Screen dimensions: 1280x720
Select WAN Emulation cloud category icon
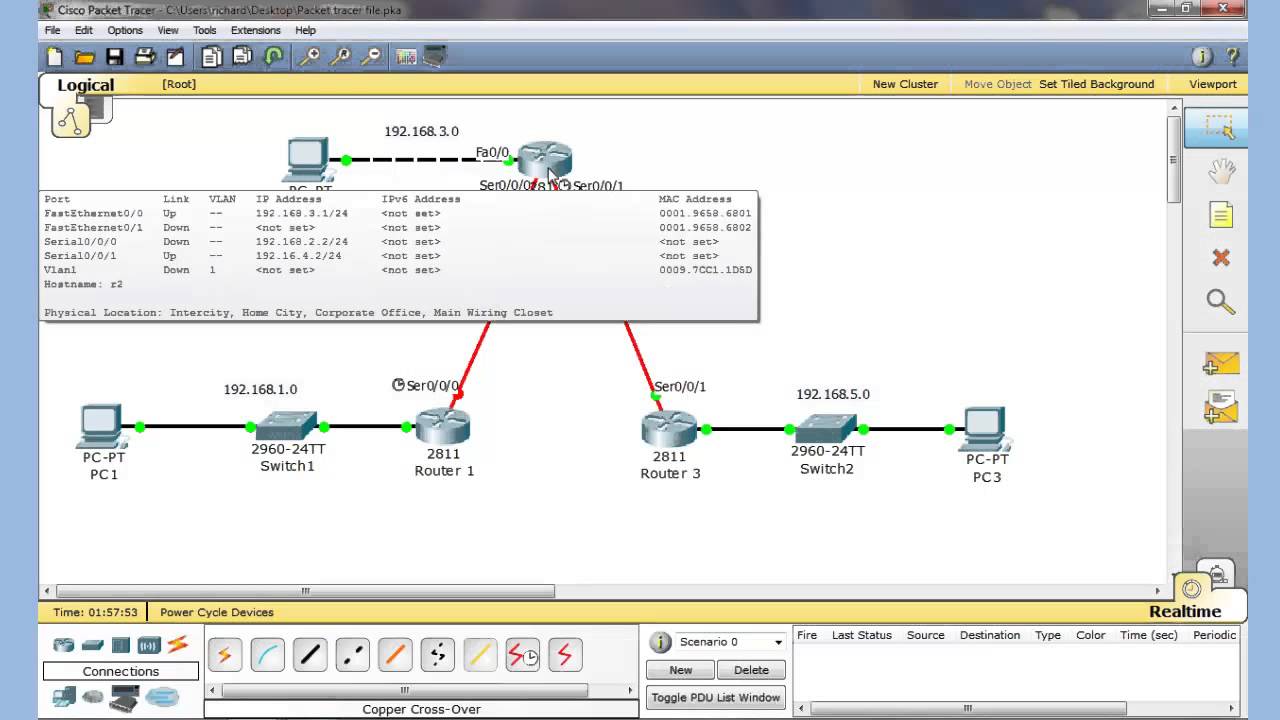[93, 697]
